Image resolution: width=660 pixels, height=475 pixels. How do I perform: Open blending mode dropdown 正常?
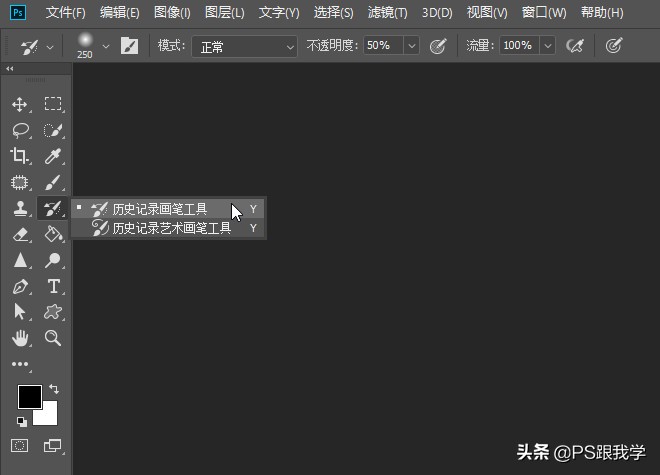click(x=244, y=46)
